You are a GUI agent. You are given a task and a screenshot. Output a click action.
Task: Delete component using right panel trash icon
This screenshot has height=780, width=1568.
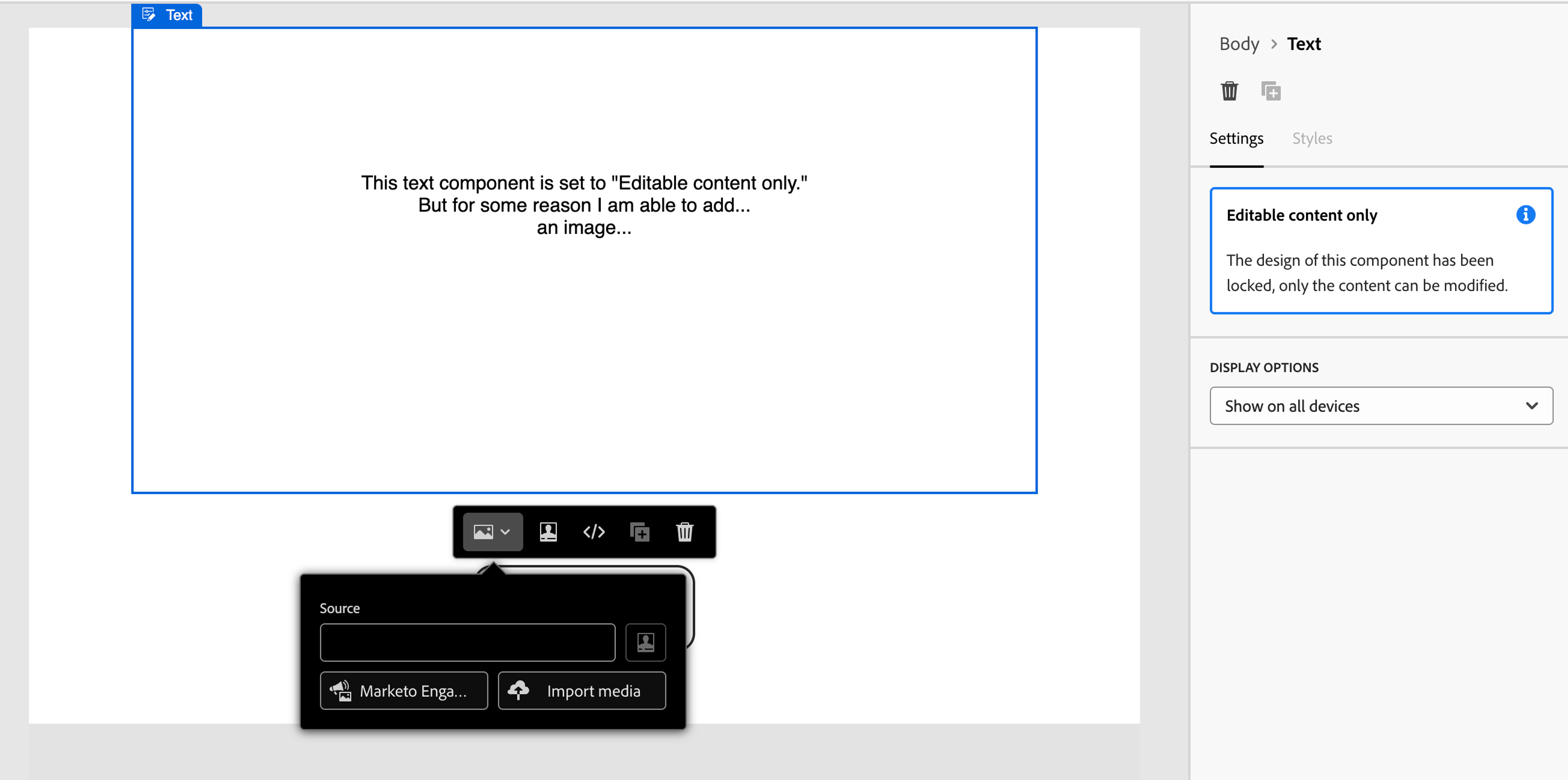point(1229,91)
